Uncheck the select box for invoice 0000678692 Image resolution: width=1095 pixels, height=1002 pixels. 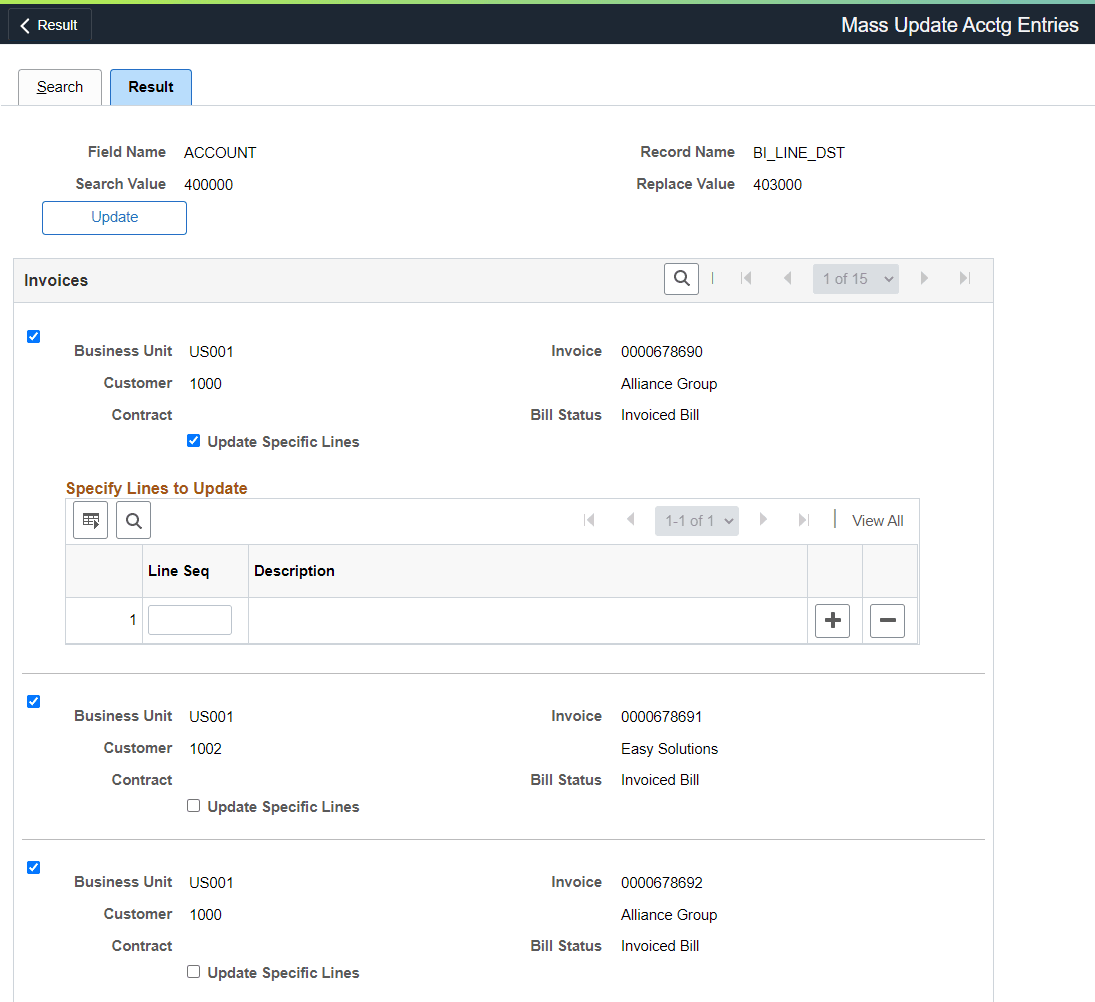[34, 868]
